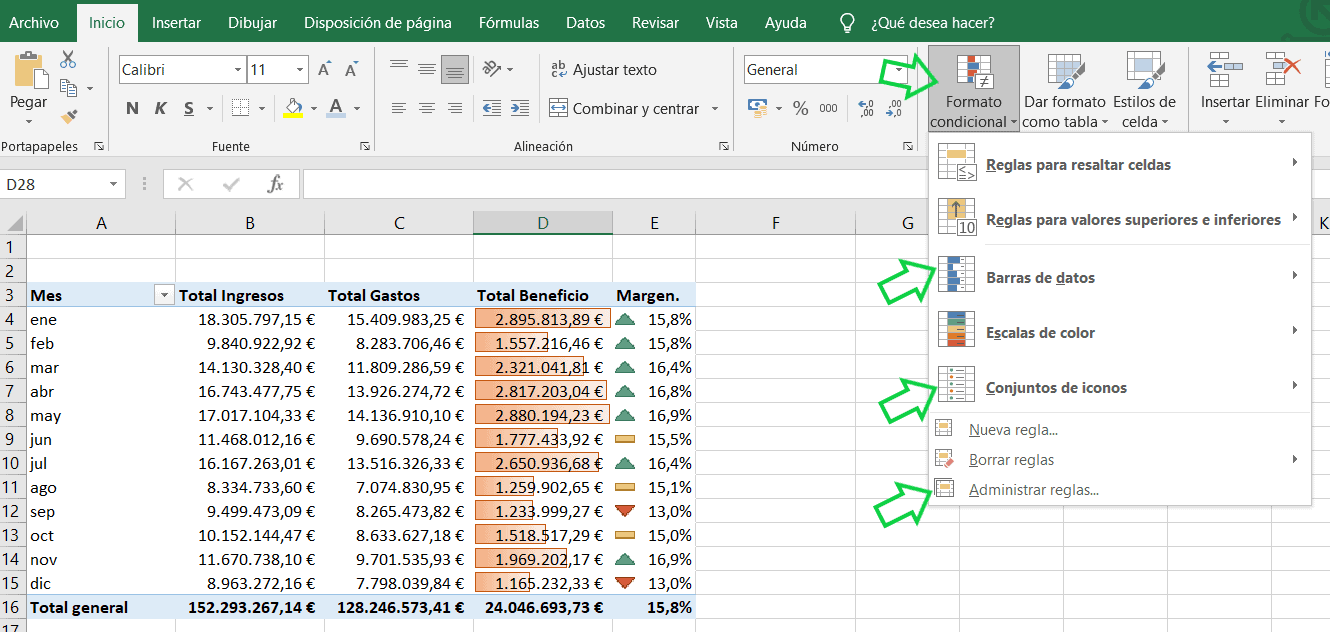This screenshot has width=1330, height=632.
Task: Select column D header
Action: [543, 223]
